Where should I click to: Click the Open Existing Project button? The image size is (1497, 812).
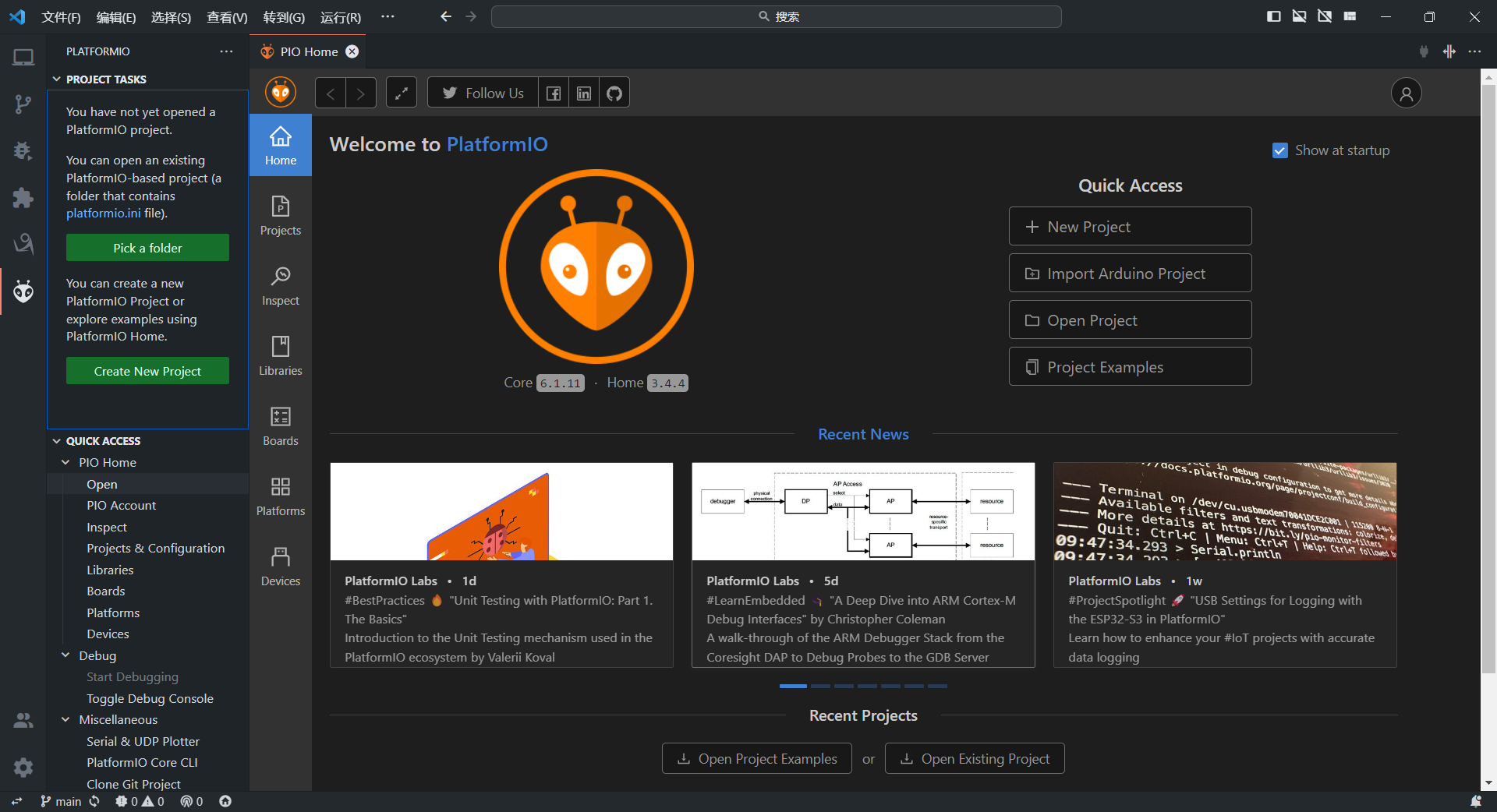[975, 759]
